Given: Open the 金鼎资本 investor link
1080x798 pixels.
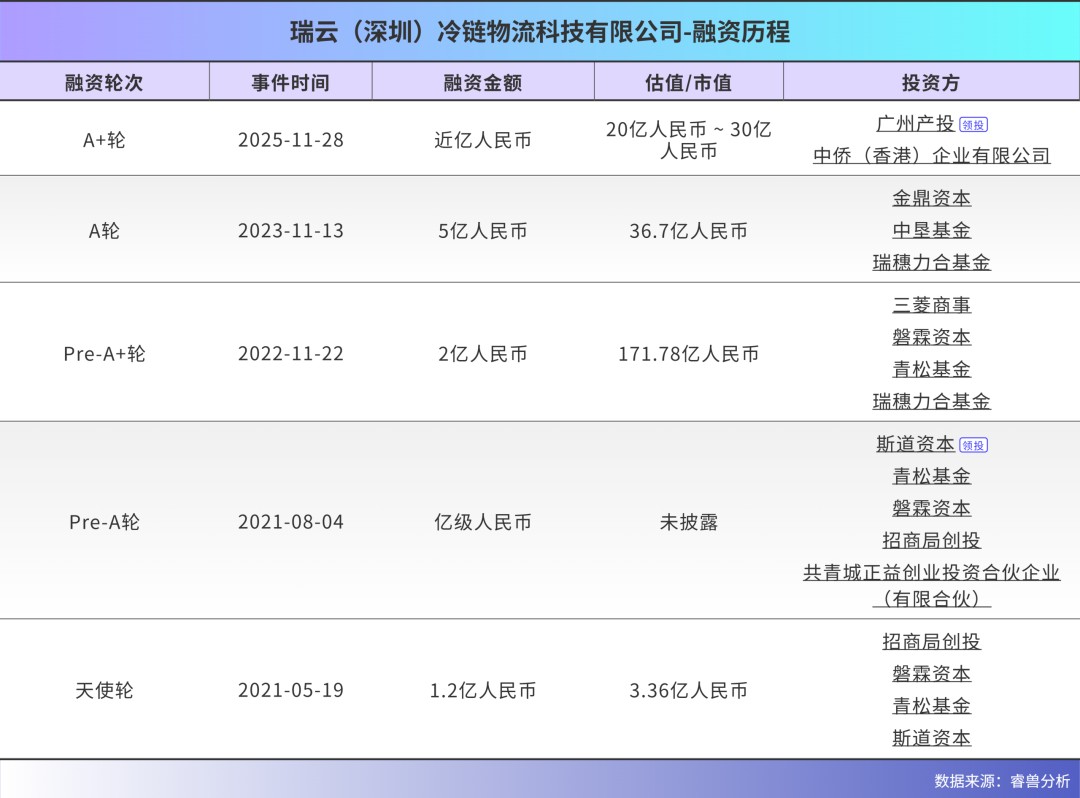Looking at the screenshot, I should (932, 197).
